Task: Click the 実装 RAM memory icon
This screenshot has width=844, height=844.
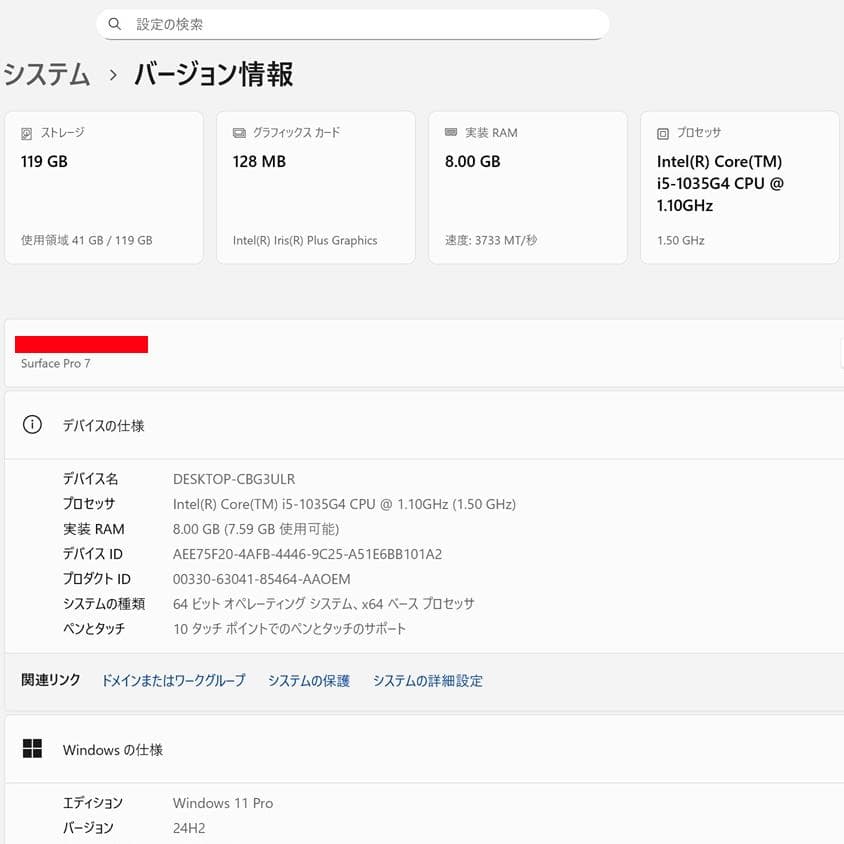Action: pos(450,132)
